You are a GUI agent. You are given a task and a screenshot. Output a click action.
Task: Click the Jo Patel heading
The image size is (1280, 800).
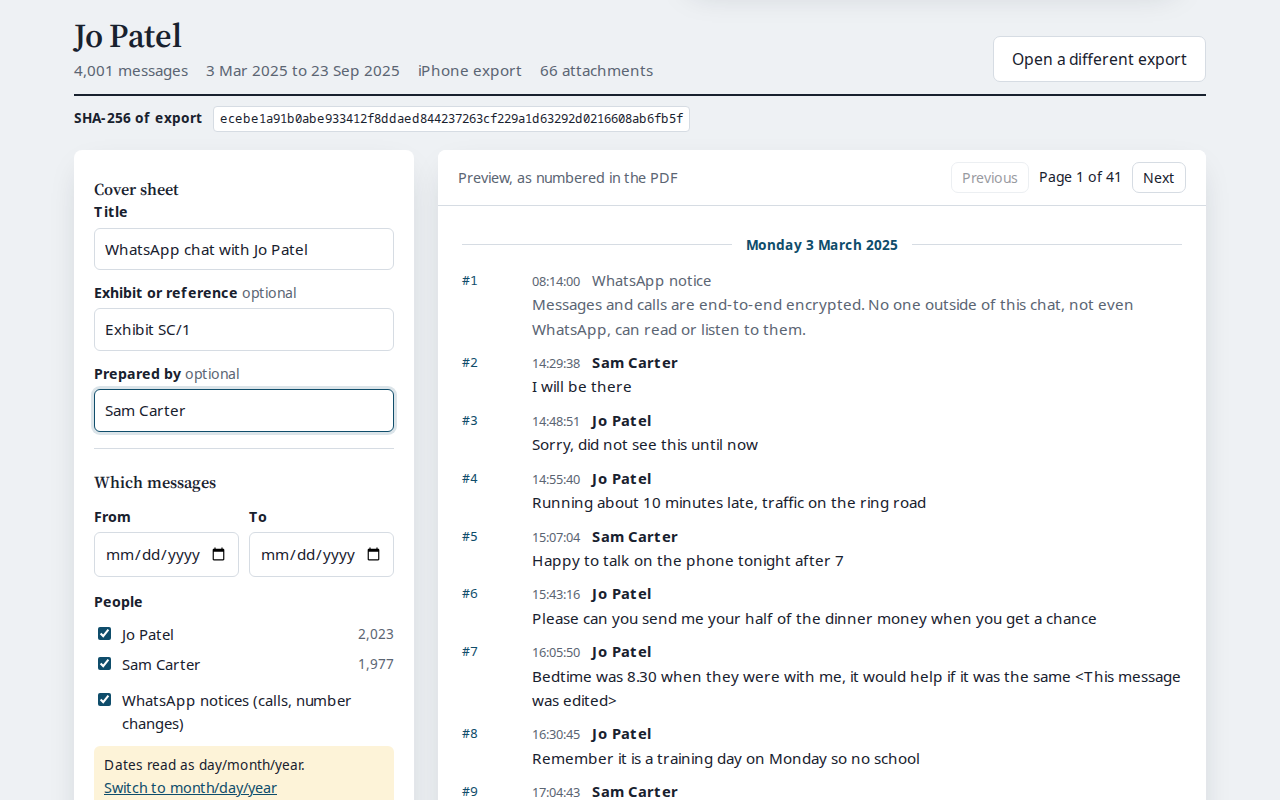pyautogui.click(x=128, y=36)
